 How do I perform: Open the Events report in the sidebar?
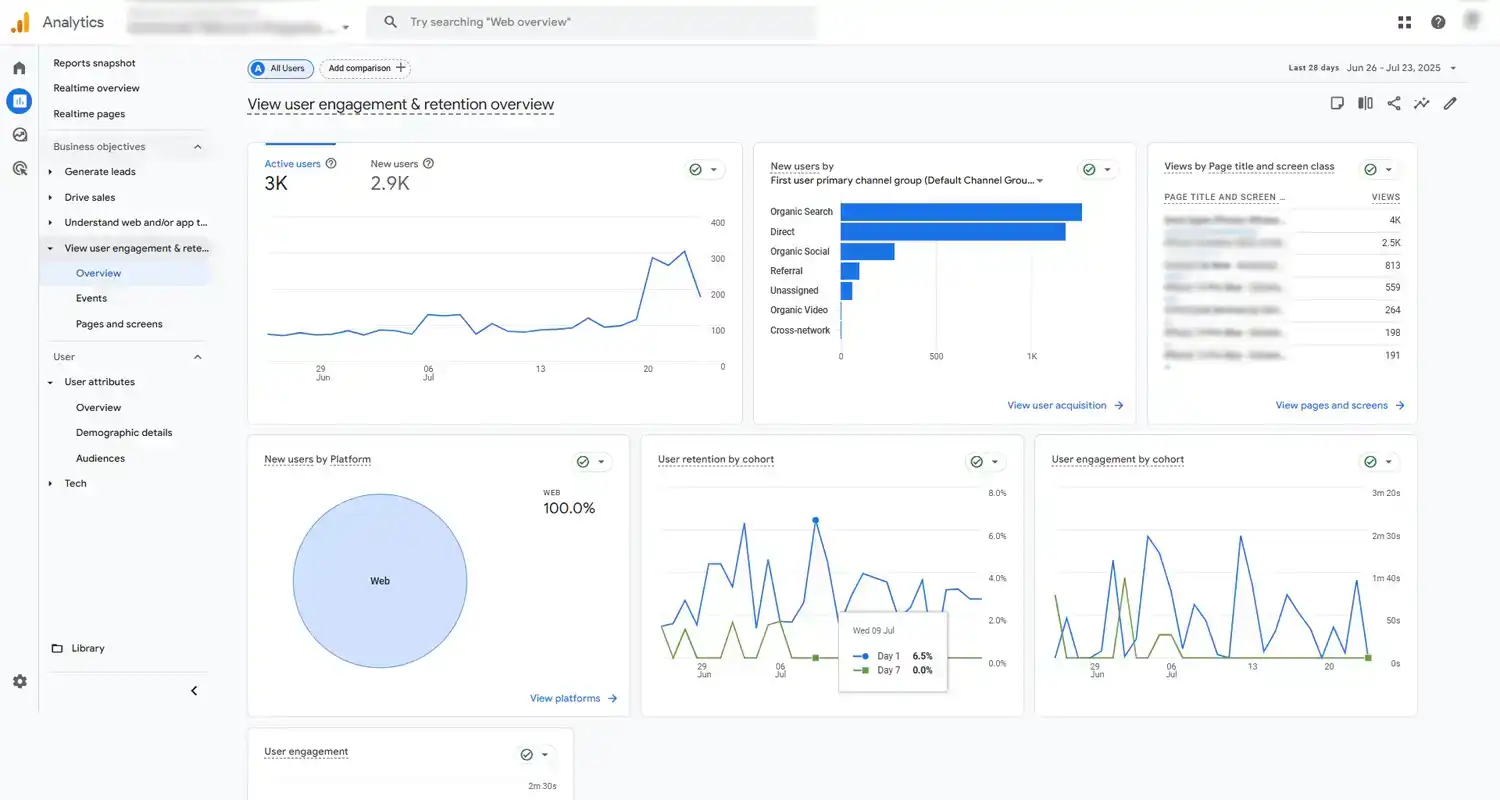[x=91, y=298]
